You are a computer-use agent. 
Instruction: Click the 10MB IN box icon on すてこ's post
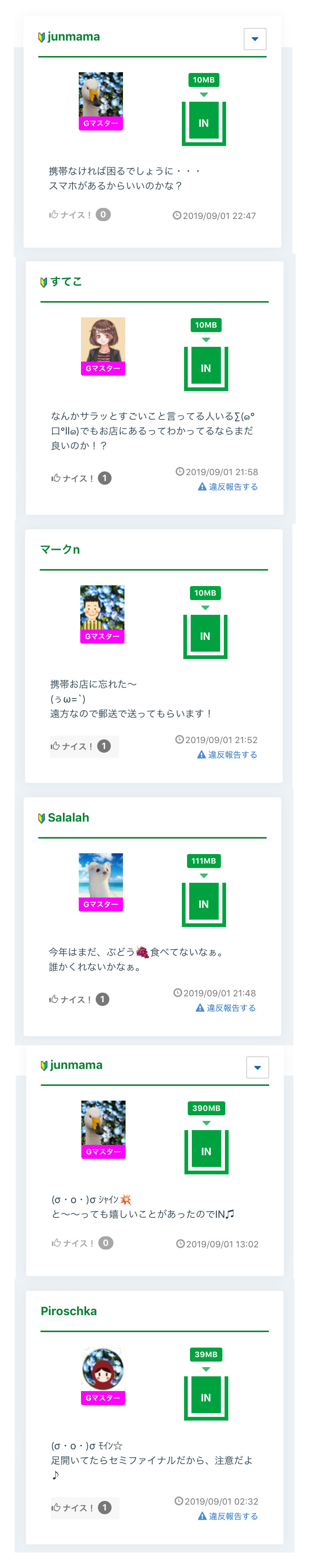point(205,367)
